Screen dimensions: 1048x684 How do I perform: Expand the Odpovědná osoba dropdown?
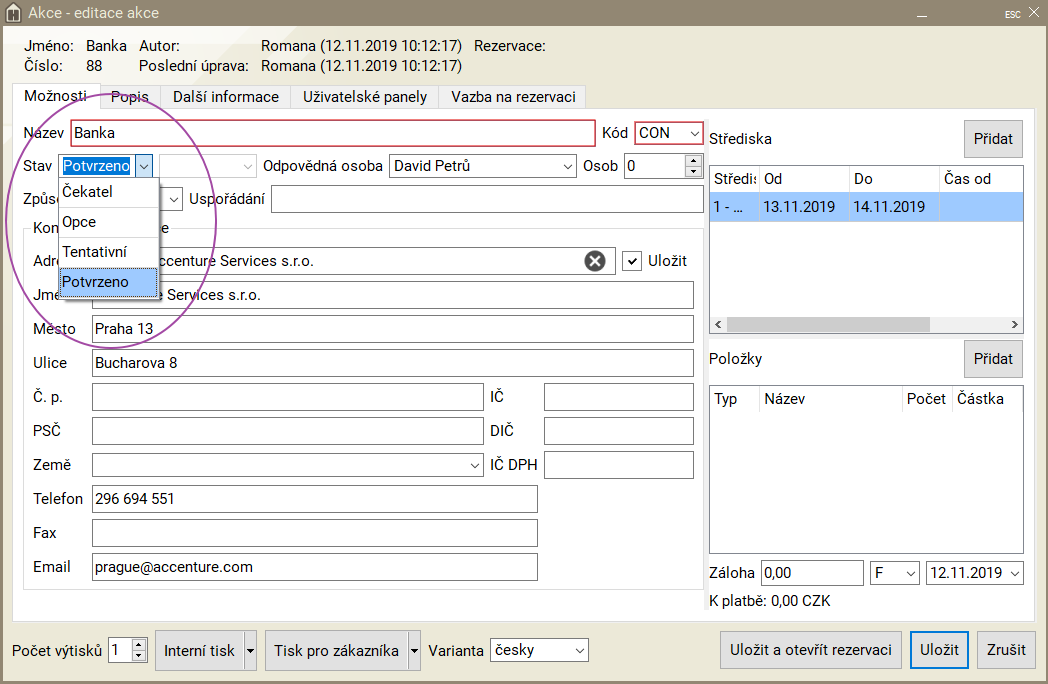(x=567, y=166)
